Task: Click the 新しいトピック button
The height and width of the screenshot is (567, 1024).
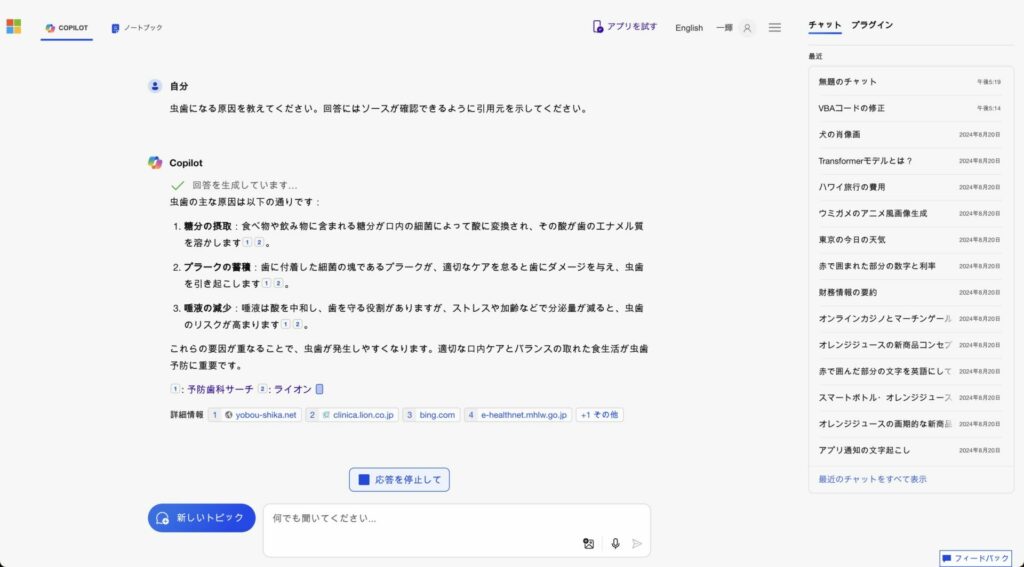Action: [201, 518]
